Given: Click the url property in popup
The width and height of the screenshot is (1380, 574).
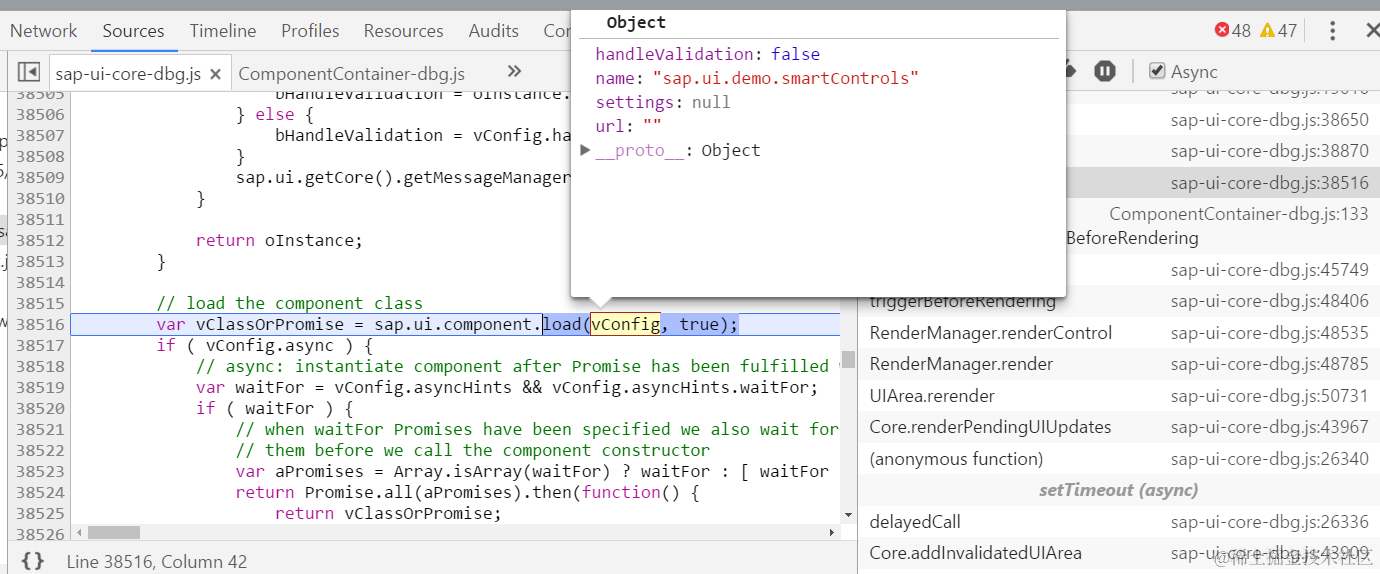Looking at the screenshot, I should point(610,126).
